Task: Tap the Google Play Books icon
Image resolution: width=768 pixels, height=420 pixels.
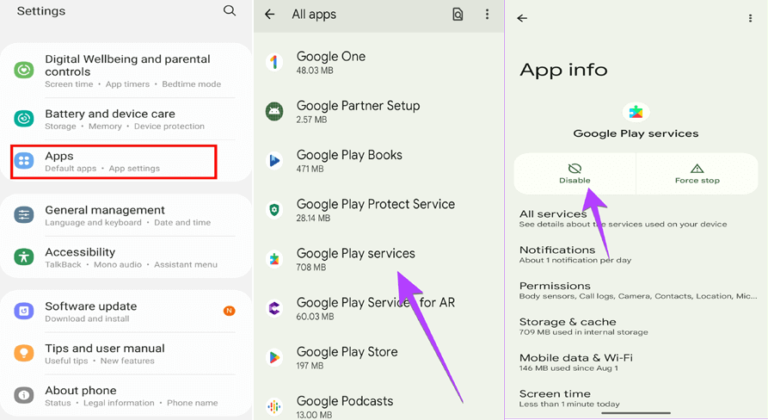Action: [x=274, y=161]
